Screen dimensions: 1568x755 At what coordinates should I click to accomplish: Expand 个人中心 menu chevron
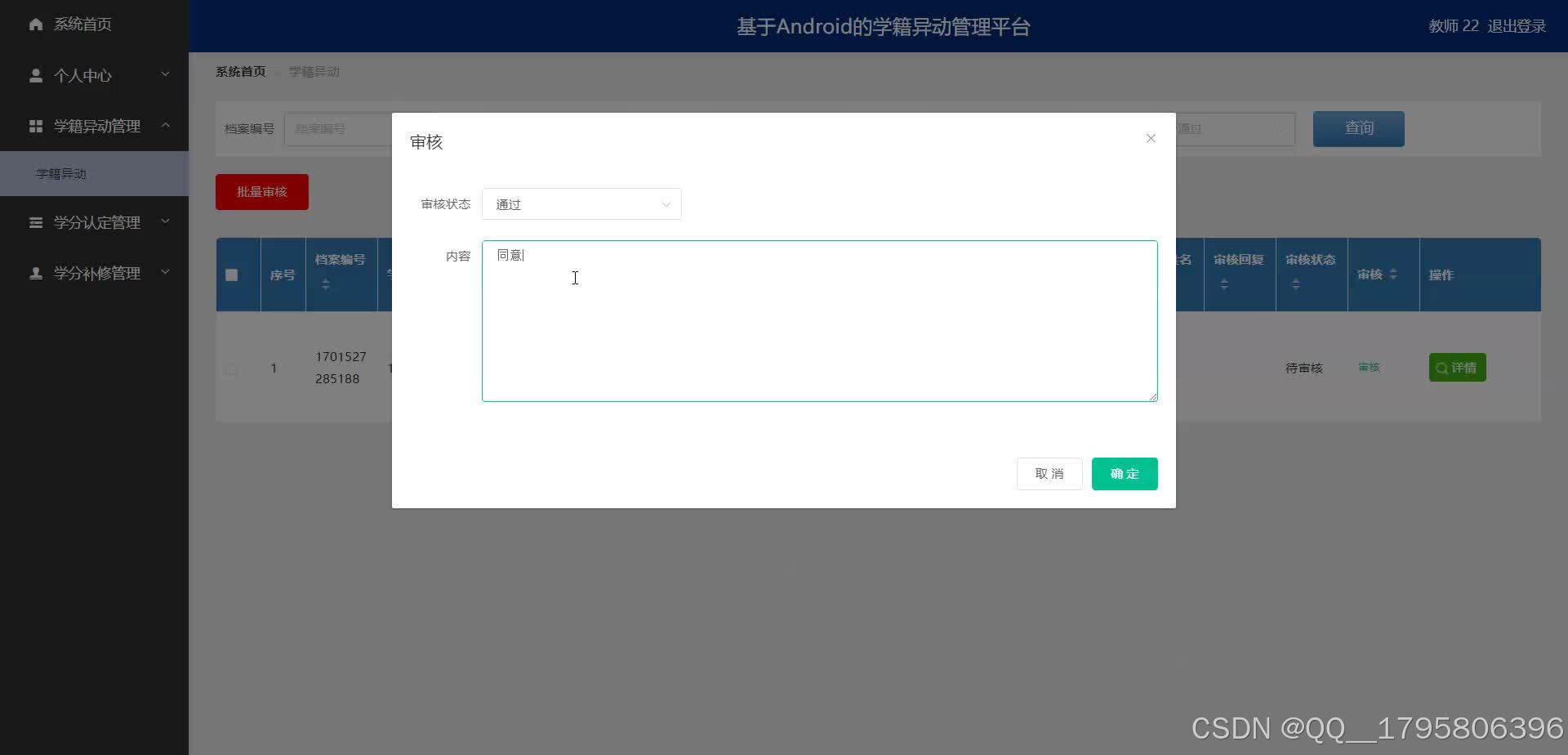tap(166, 74)
